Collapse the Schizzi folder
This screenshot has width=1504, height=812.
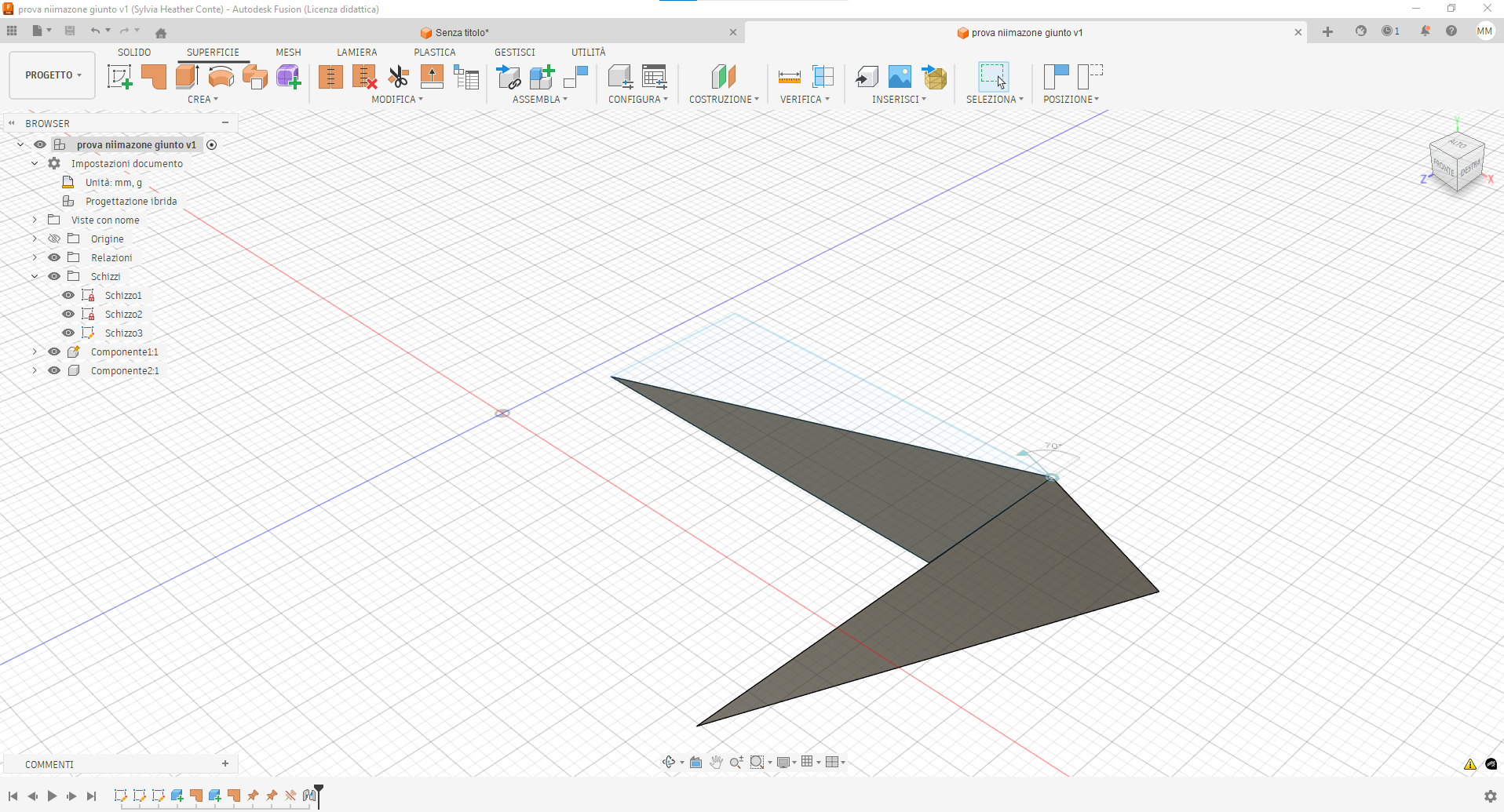click(x=35, y=277)
